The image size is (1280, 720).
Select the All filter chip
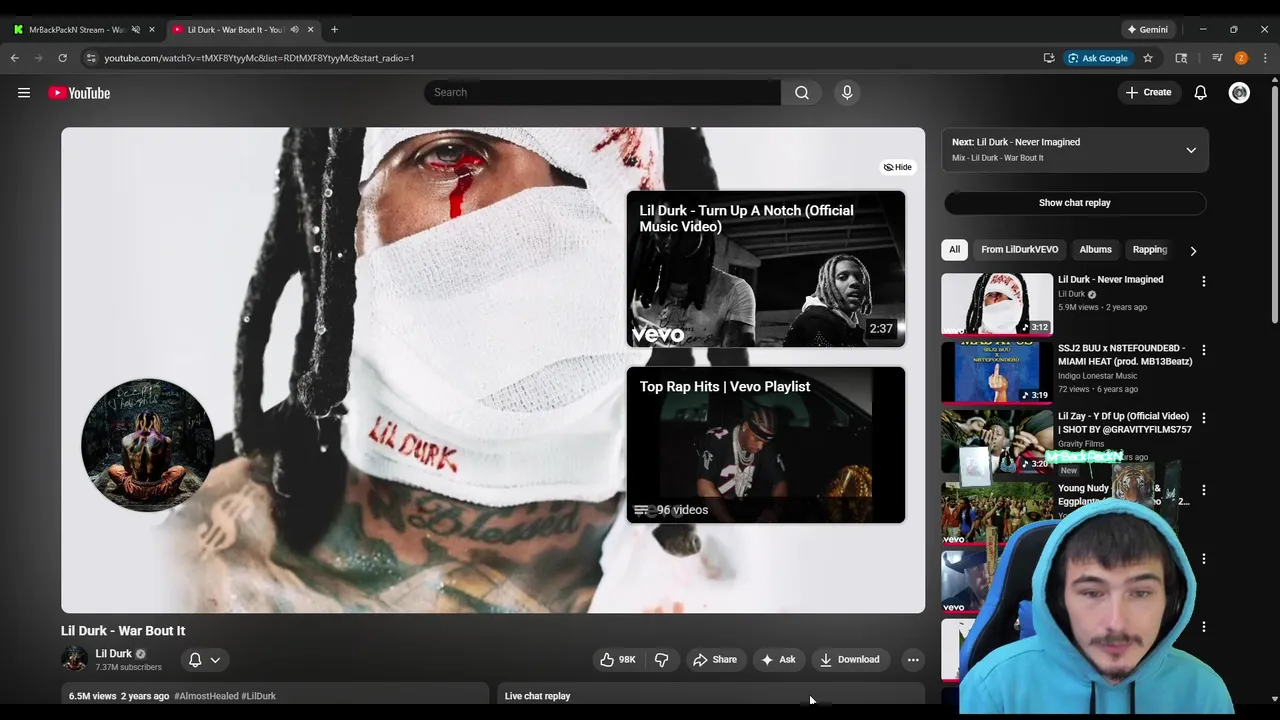tap(955, 250)
